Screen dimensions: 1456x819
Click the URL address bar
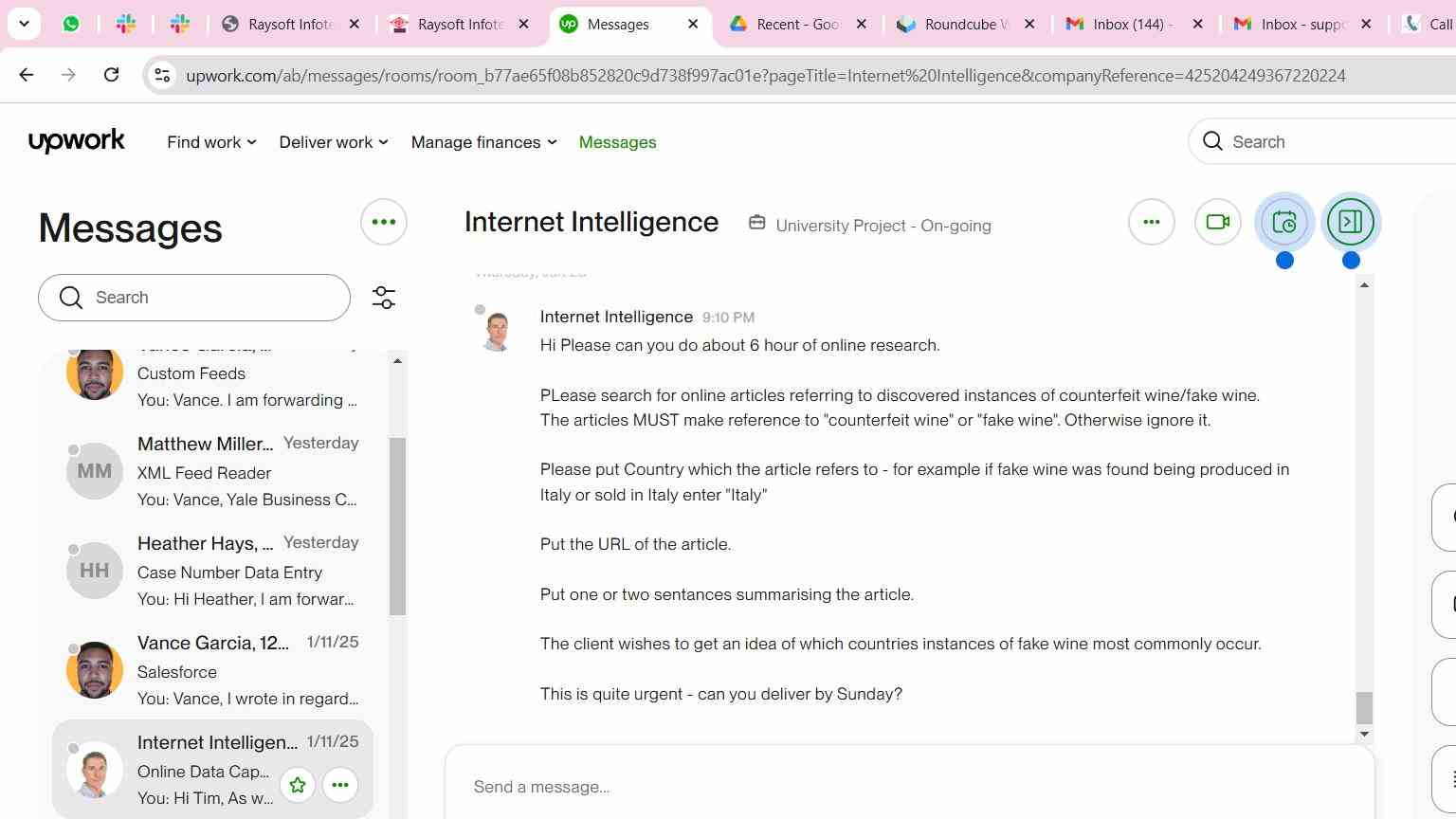[x=766, y=76]
